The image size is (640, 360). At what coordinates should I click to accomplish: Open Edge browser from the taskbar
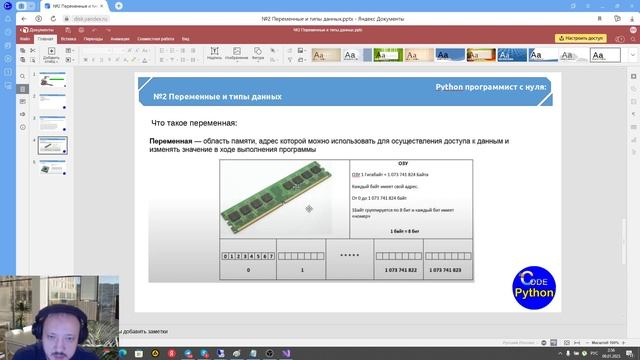click(122, 353)
